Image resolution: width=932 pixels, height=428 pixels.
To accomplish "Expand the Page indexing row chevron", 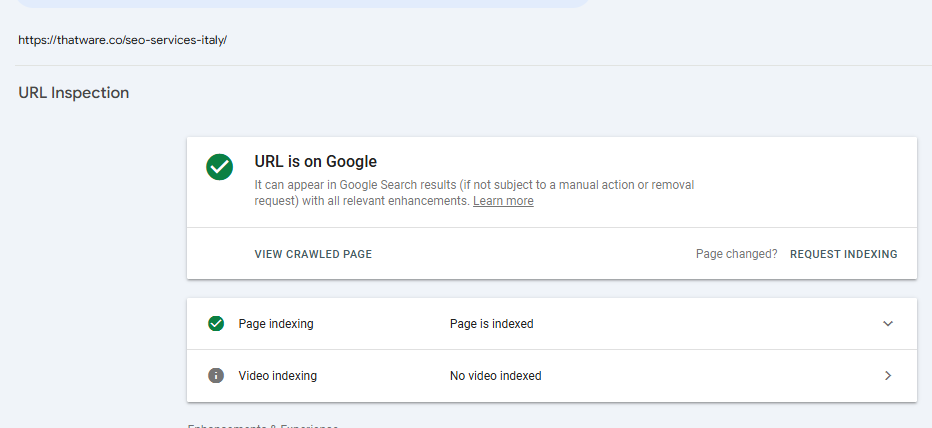I will pos(887,323).
